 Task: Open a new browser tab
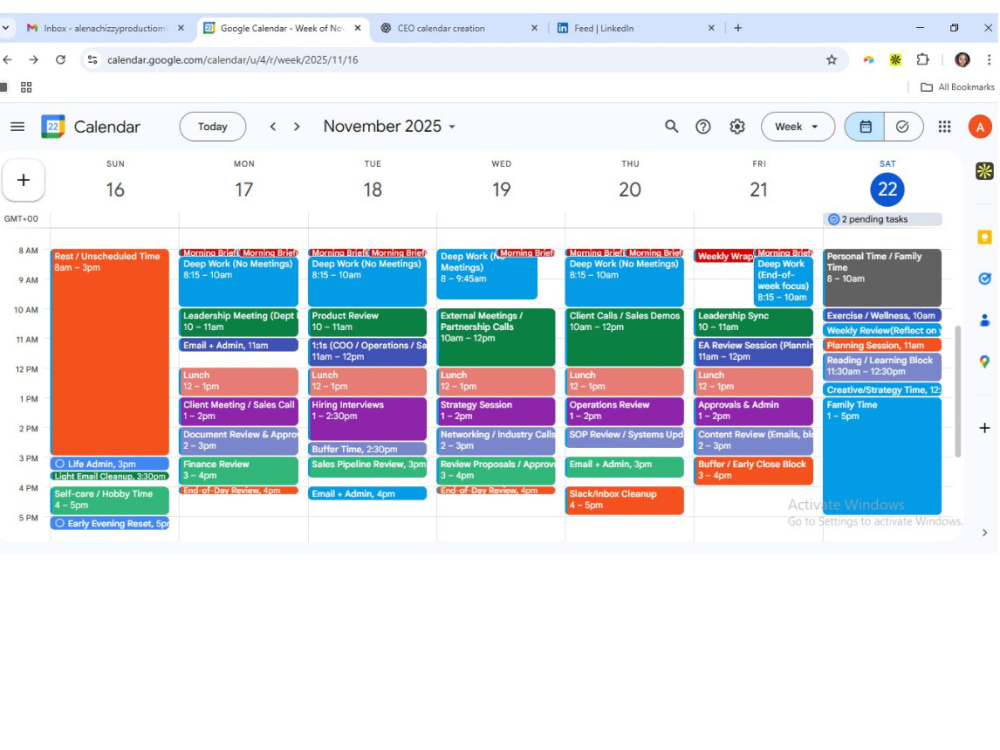click(737, 28)
